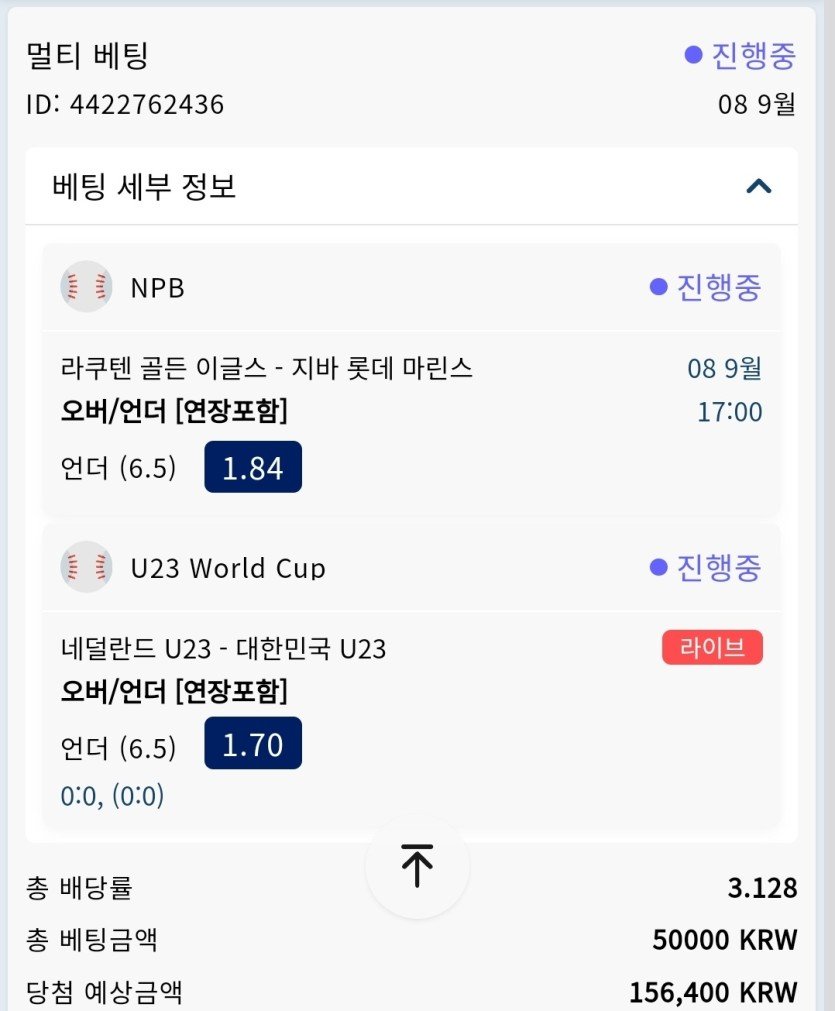Tap the scroll-to-top arrow button

pyautogui.click(x=417, y=866)
